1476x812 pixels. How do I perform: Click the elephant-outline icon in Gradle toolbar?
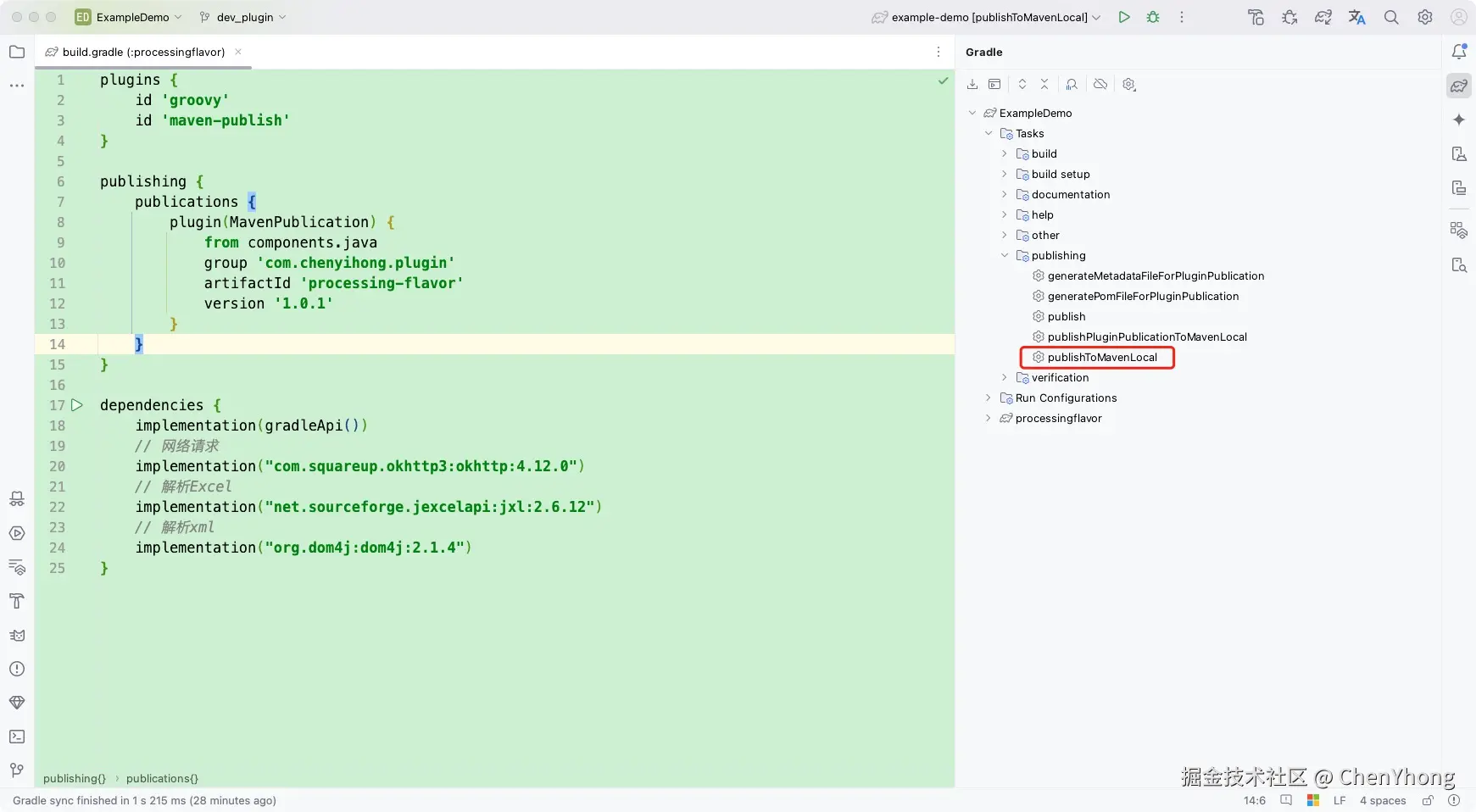click(x=1072, y=84)
